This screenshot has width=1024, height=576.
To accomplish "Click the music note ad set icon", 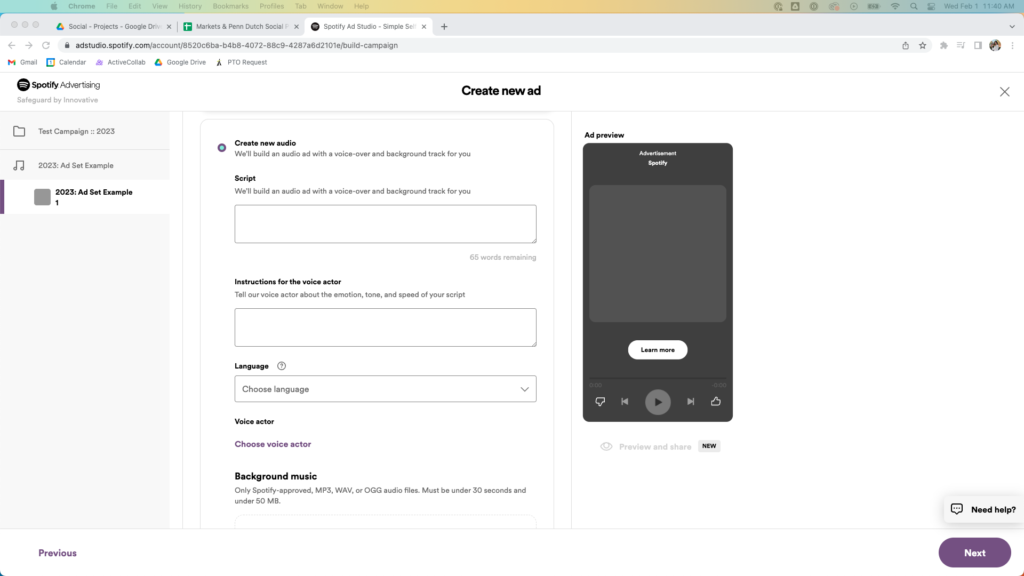I will (19, 165).
